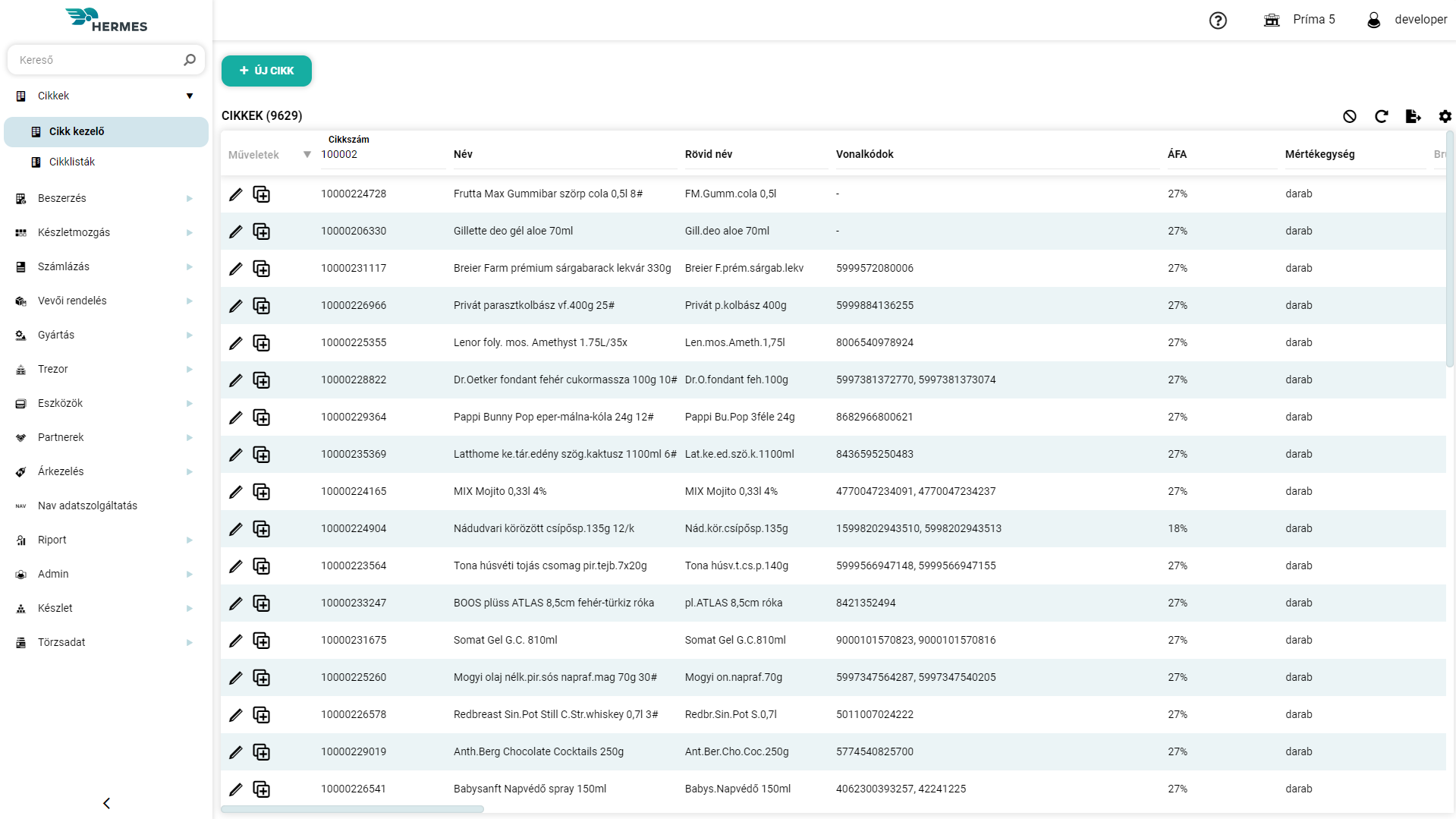Open the table settings gear
Screen dimensions: 1456x819
point(1445,116)
